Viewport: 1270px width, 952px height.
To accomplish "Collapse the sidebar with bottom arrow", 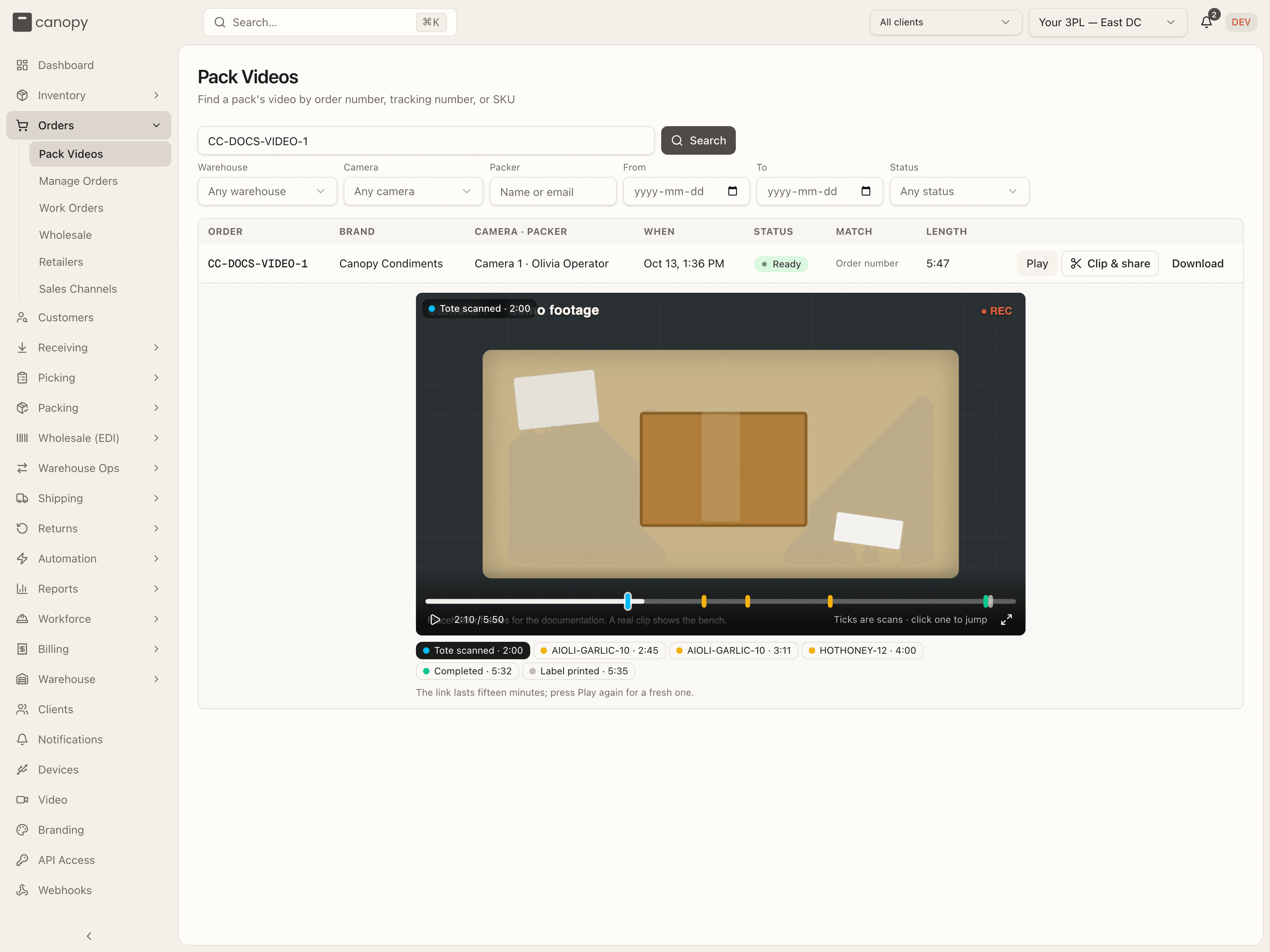I will point(89,936).
